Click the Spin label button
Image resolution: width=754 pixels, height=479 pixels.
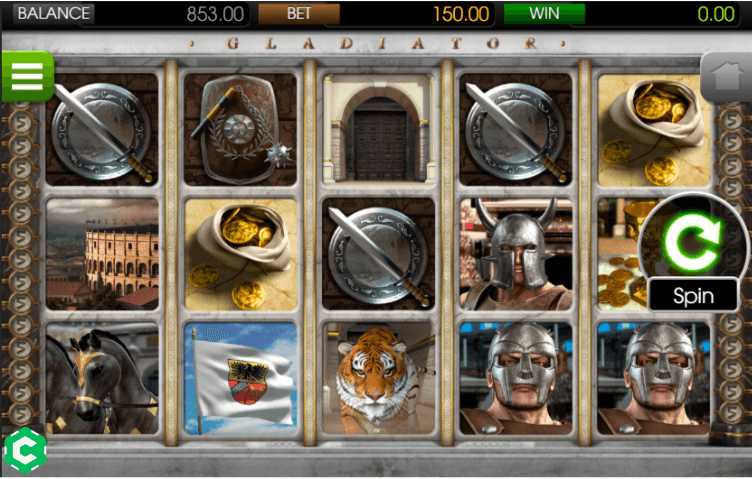[x=693, y=295]
